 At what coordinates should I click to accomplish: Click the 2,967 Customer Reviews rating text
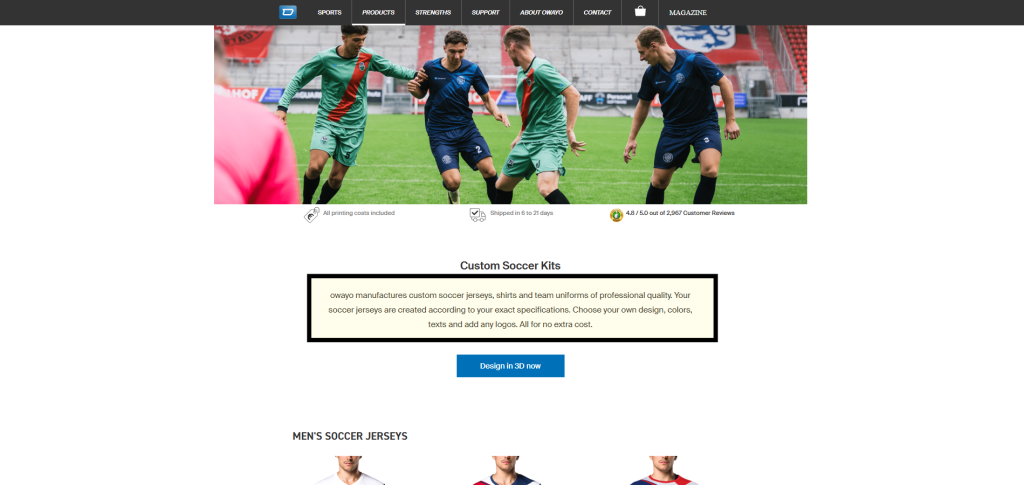(680, 213)
